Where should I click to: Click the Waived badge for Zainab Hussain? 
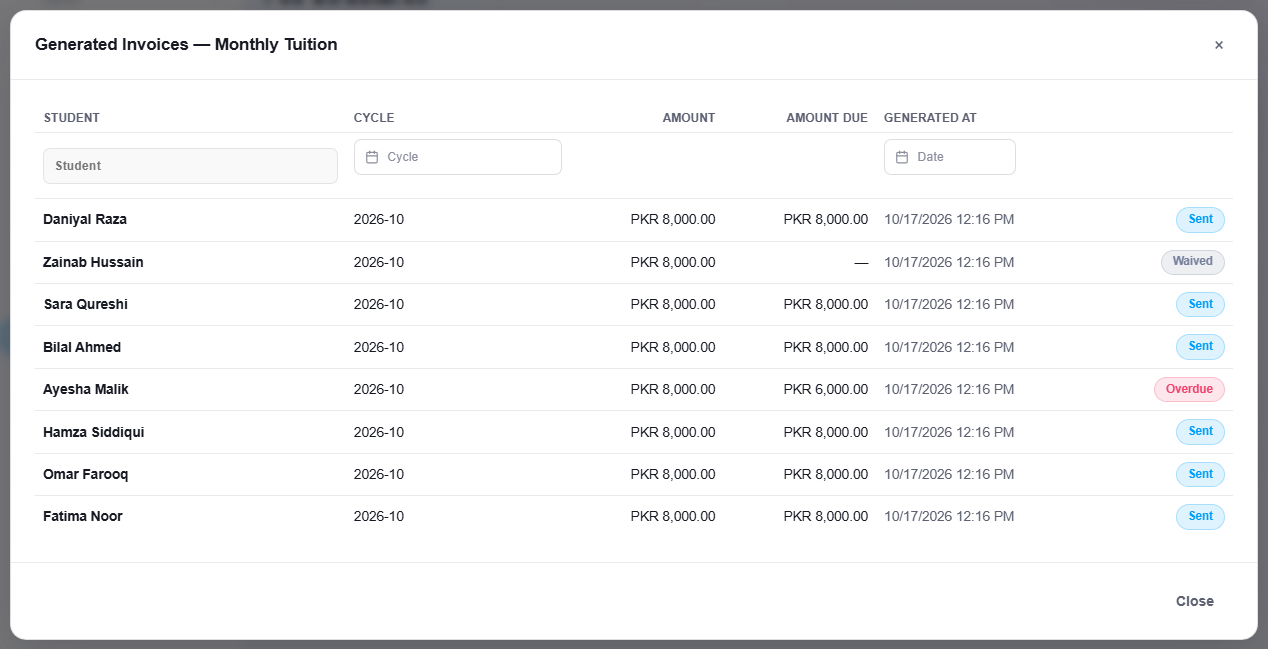click(x=1192, y=262)
